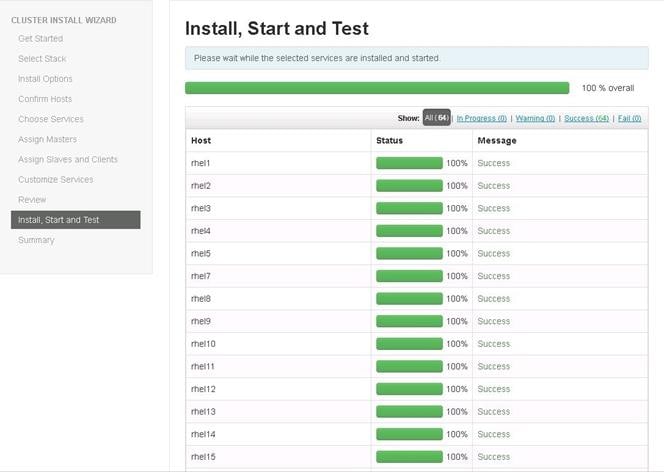Screen dimensions: 664x472
Task: Open Assign Slaves and Clients step
Action: coord(68,160)
